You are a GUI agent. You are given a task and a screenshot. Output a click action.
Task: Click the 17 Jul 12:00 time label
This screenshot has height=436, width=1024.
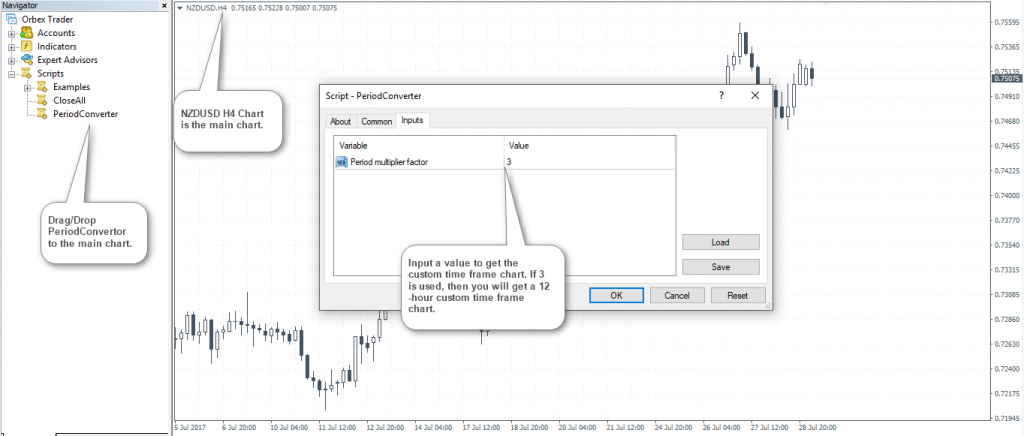[x=481, y=429]
